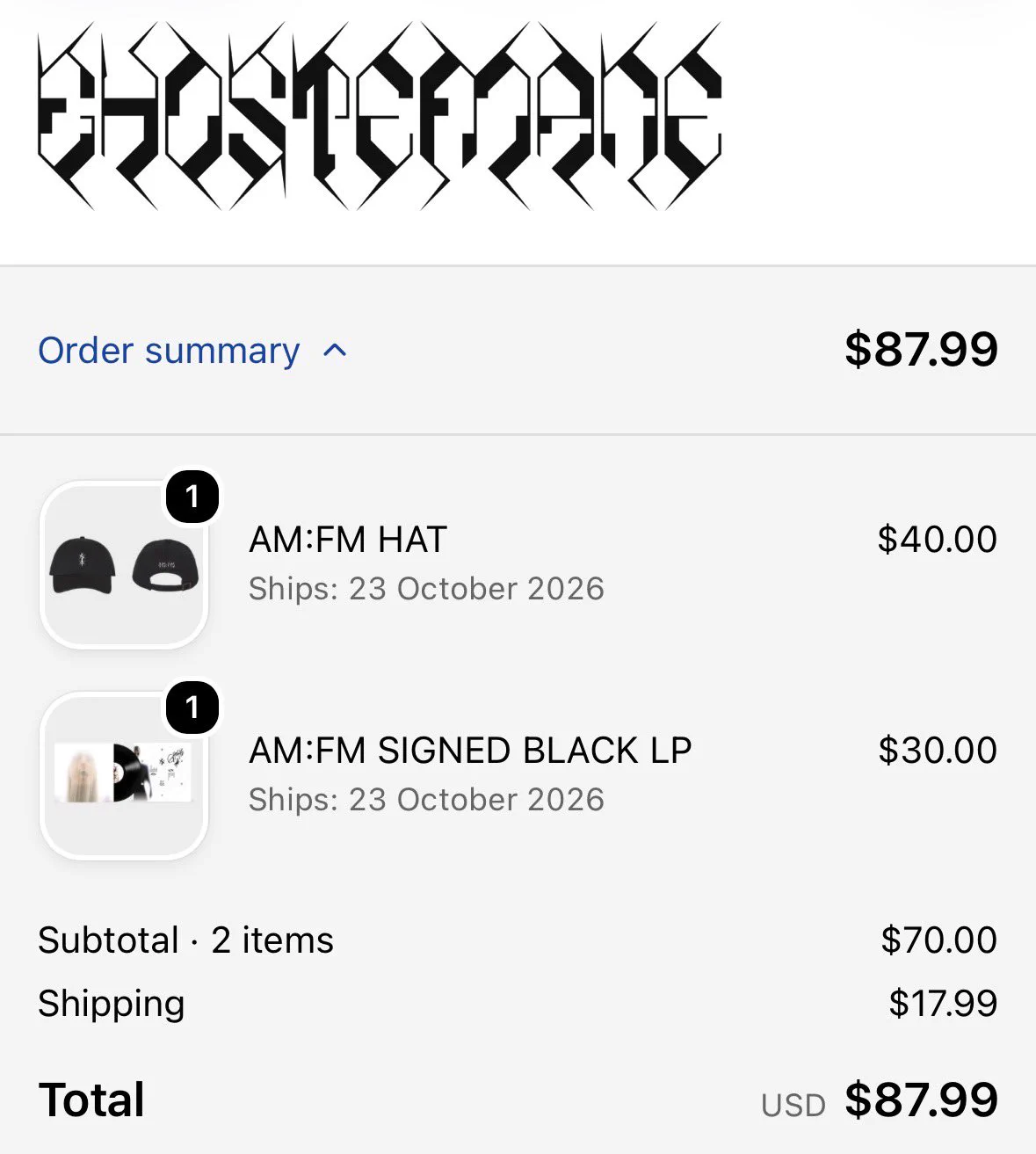Click the Subtotal 2 items label
Viewport: 1036px width, 1154px height.
pos(185,940)
